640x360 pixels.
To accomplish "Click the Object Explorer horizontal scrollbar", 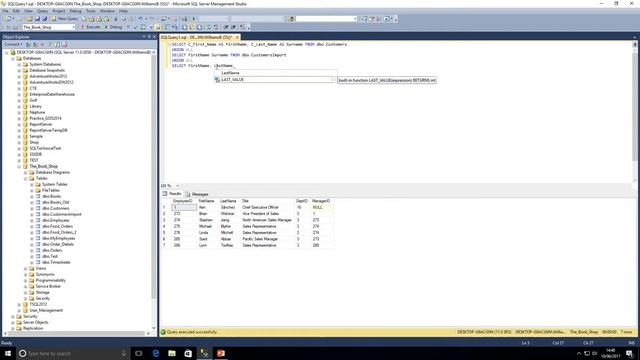I will coord(75,334).
